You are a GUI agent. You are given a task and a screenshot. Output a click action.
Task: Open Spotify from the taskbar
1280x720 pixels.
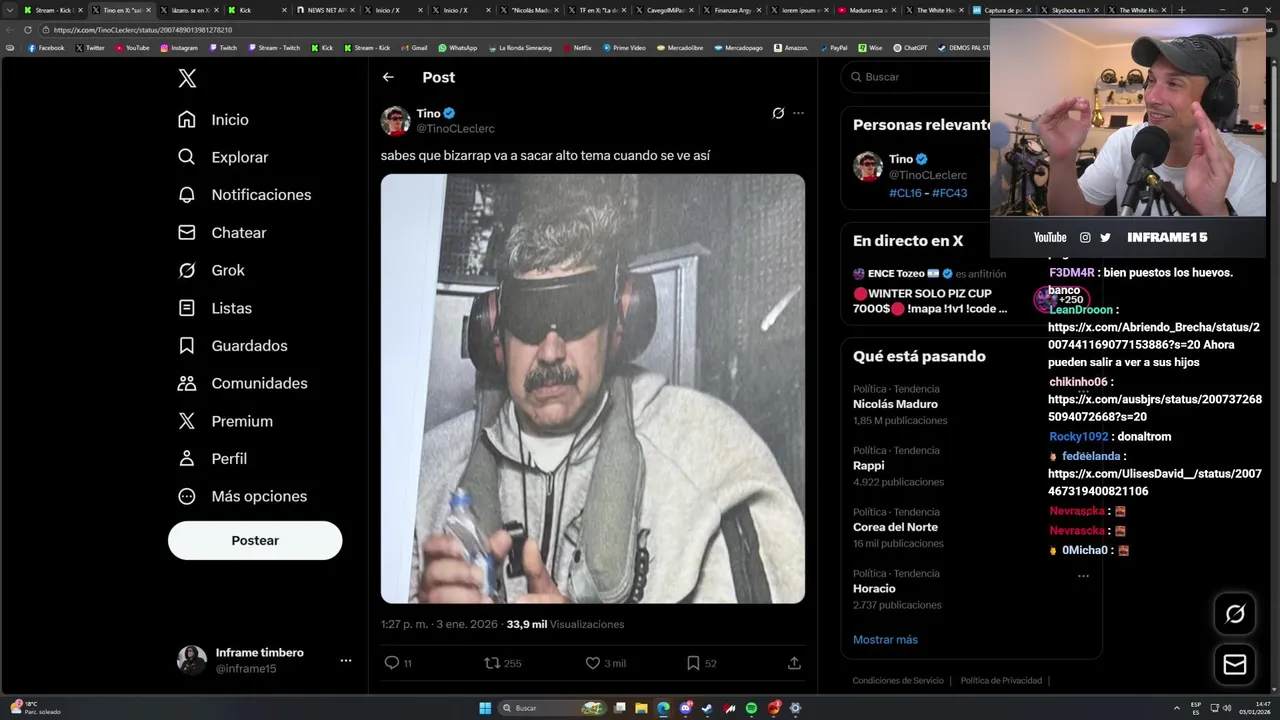pyautogui.click(x=751, y=708)
